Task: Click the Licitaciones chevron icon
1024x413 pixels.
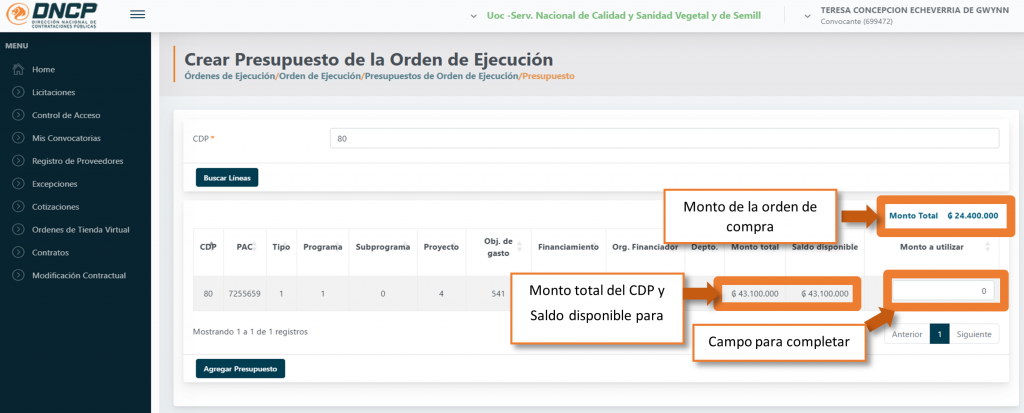Action: click(18, 92)
